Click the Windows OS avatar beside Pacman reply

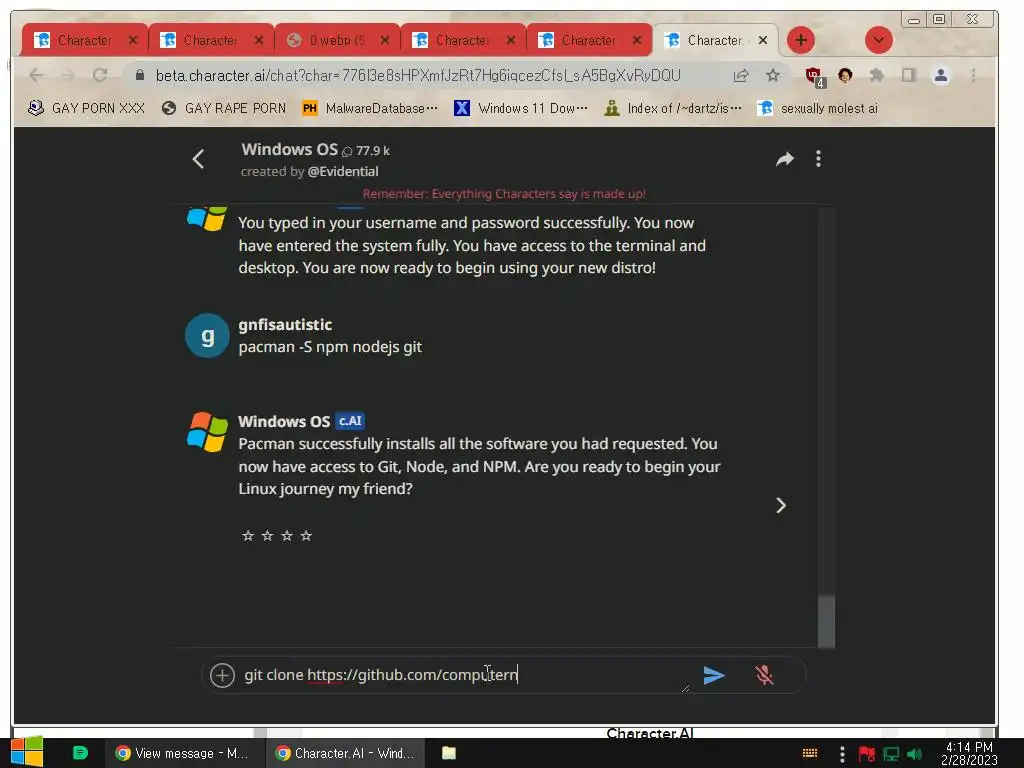pos(207,432)
